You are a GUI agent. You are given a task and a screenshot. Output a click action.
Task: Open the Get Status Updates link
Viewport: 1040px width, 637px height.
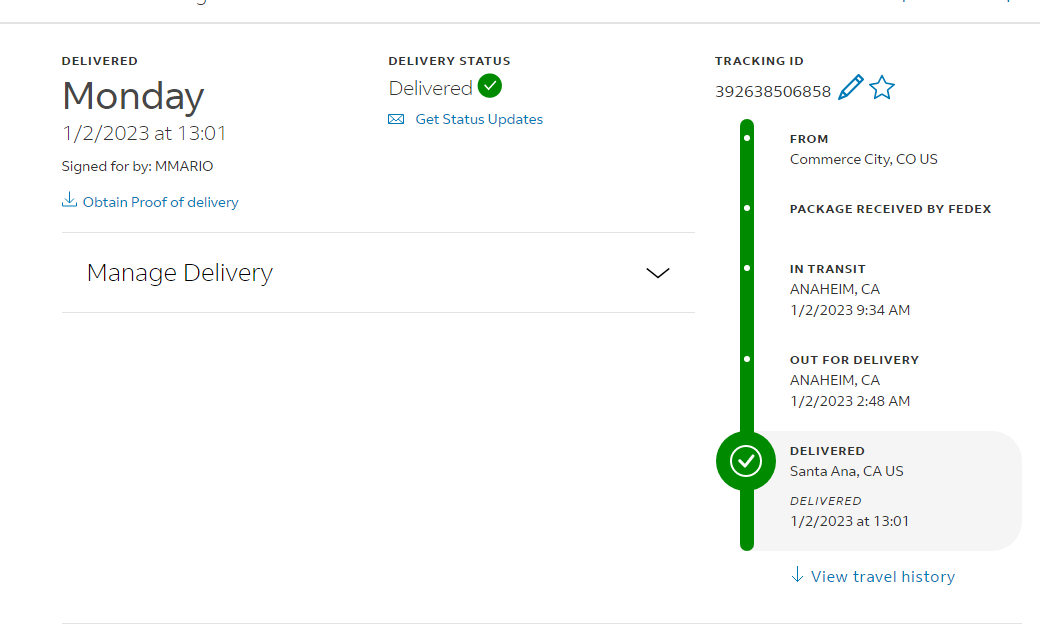(479, 119)
